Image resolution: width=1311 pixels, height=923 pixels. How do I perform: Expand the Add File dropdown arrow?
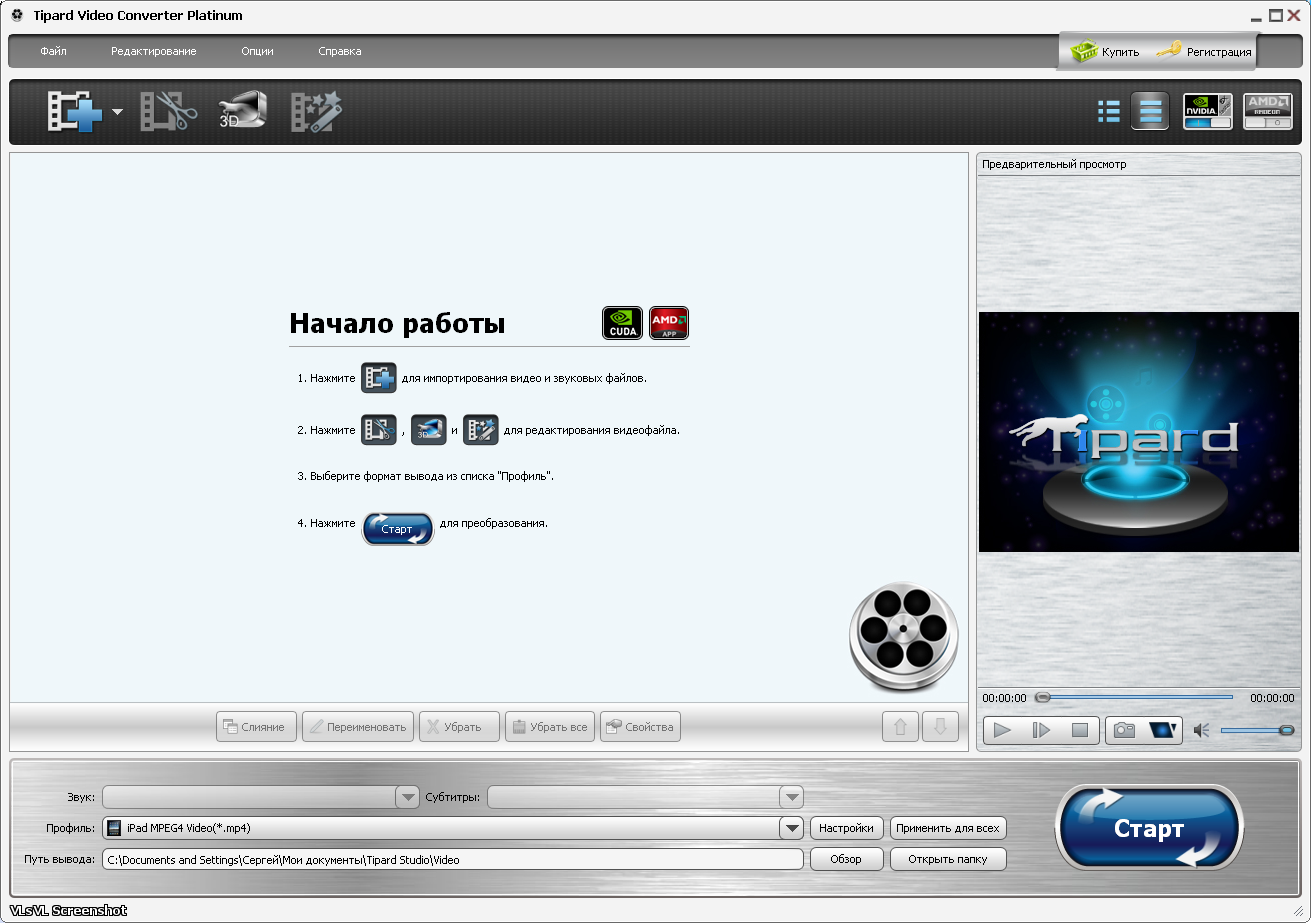[117, 112]
